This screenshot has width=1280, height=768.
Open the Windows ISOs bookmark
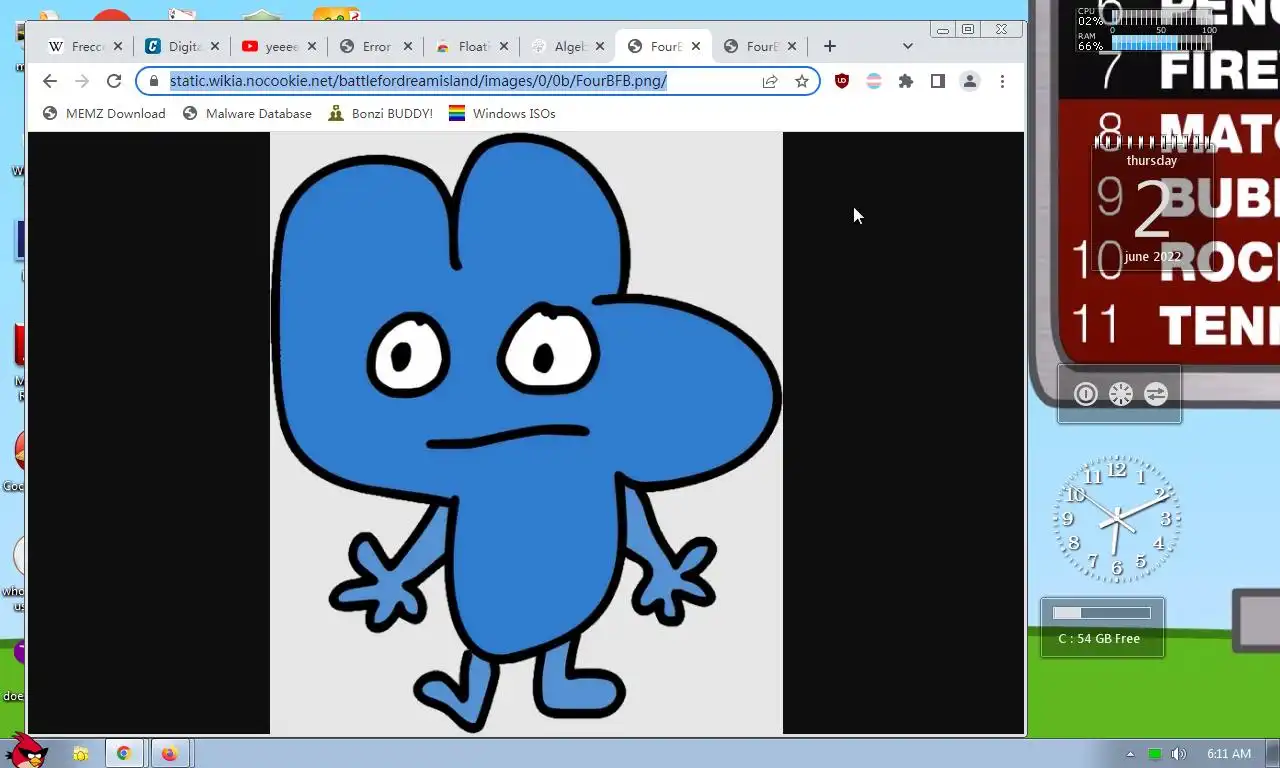[502, 114]
